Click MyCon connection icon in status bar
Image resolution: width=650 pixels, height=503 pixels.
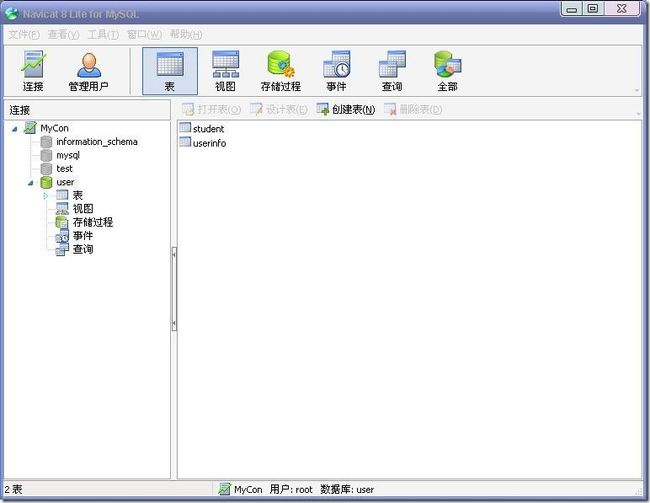pos(224,489)
